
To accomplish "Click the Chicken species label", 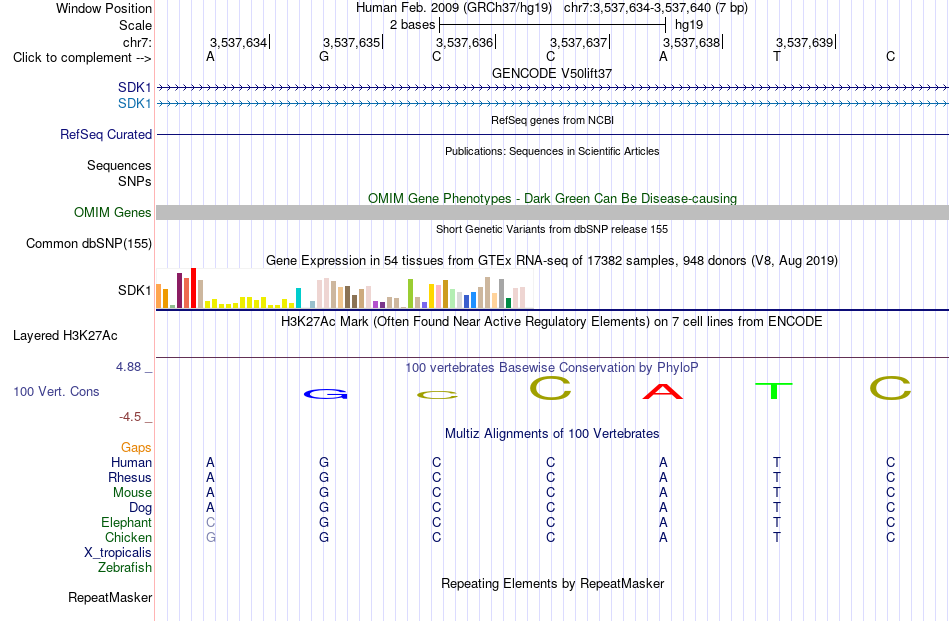I will pyautogui.click(x=128, y=538).
